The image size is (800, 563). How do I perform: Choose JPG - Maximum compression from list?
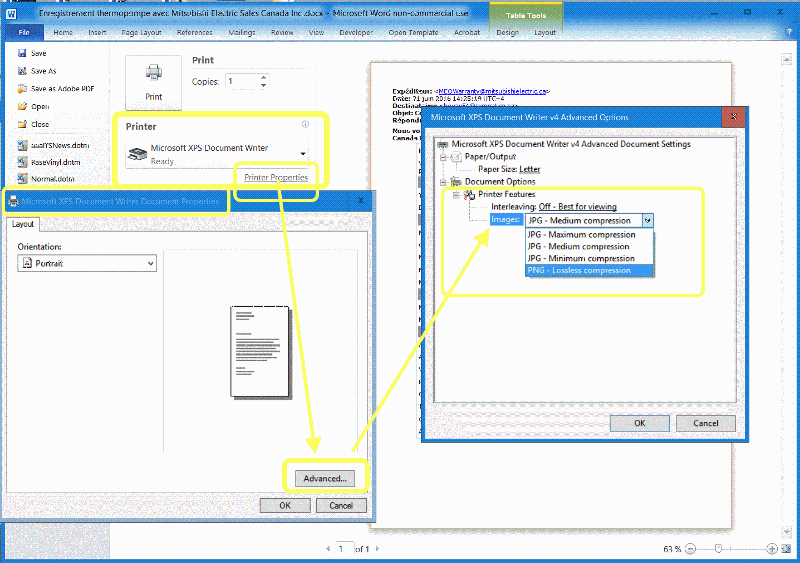[x=580, y=235]
